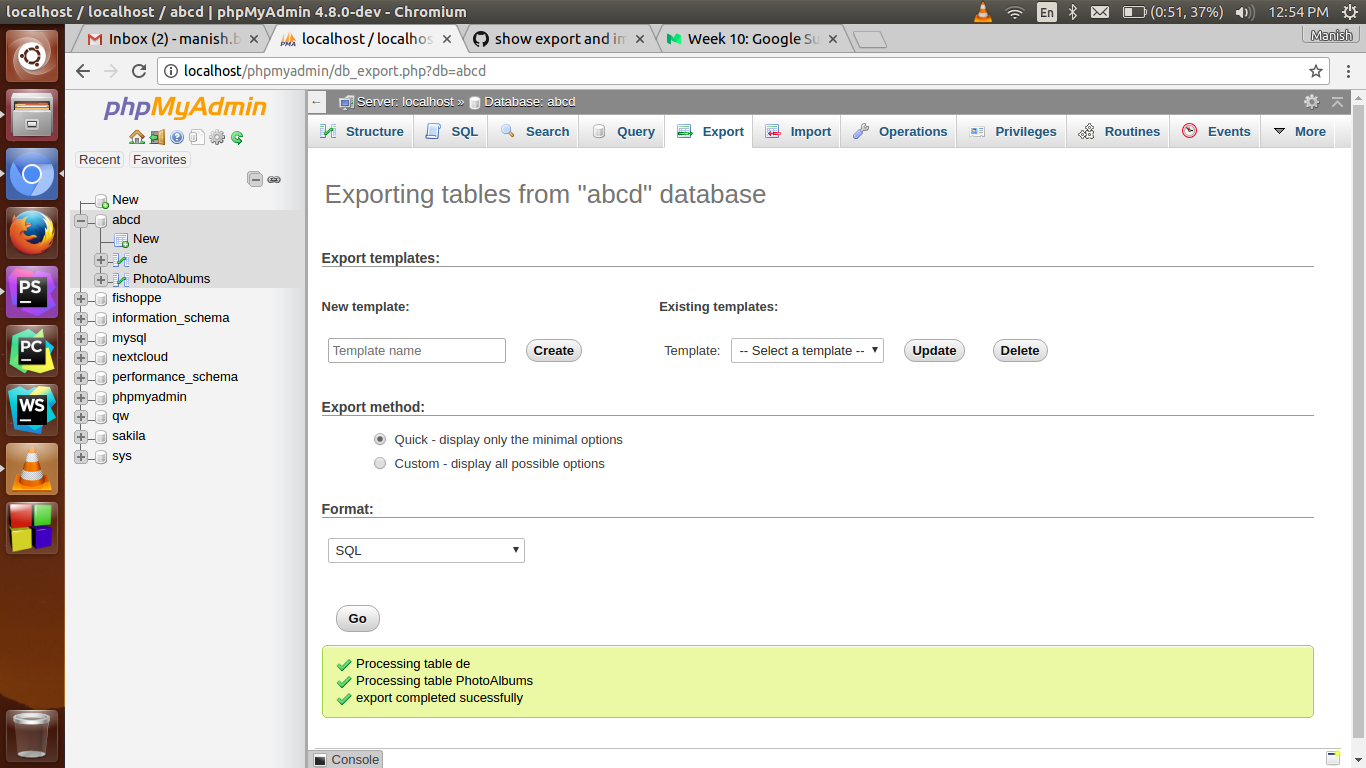
Task: Expand the mysql database node
Action: pos(81,338)
